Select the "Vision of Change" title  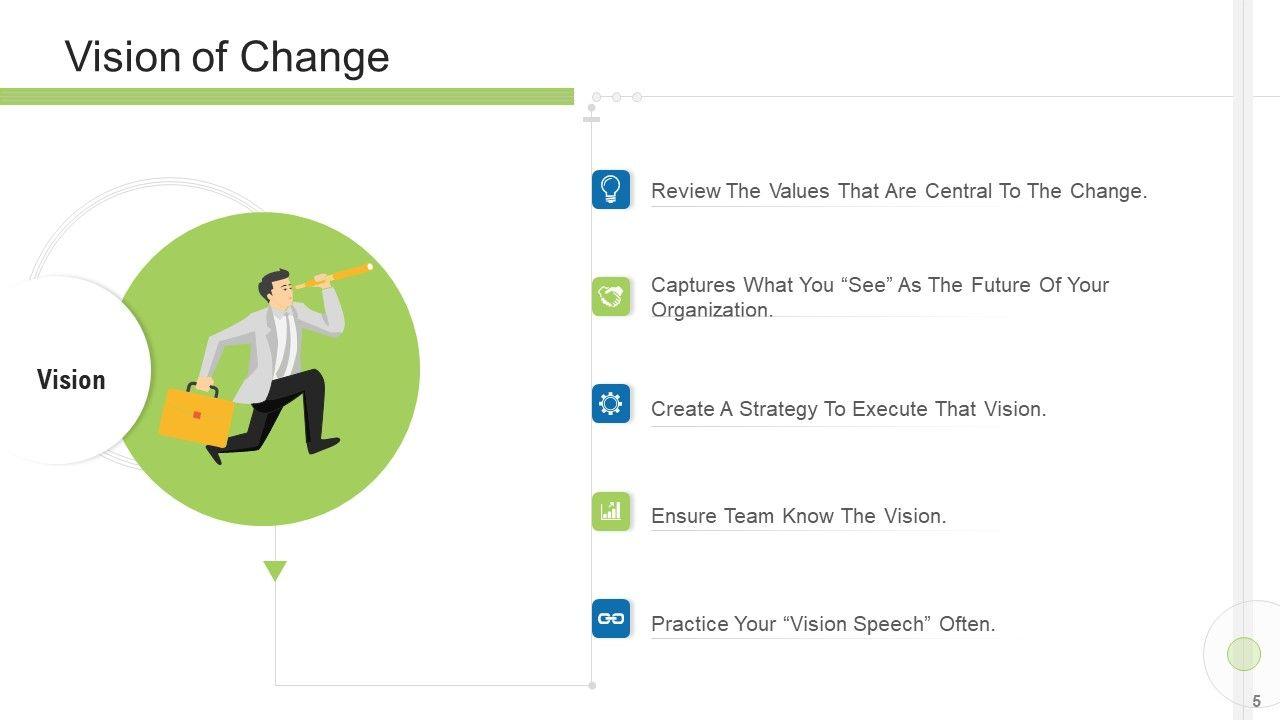[227, 57]
